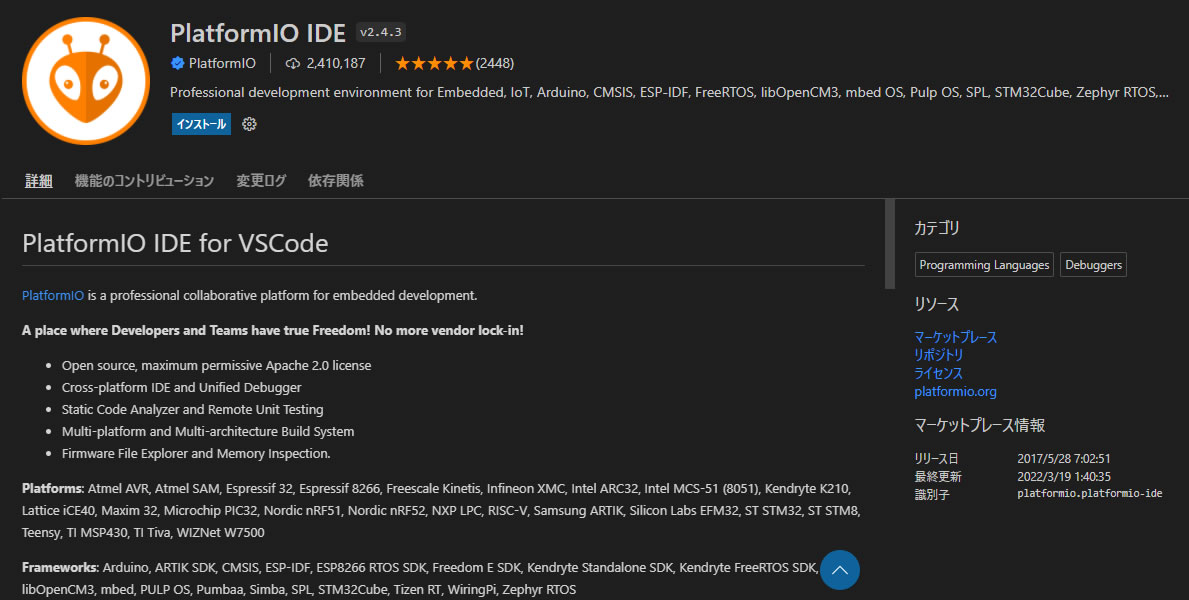Open the リポジトリ resource link

pyautogui.click(x=939, y=355)
